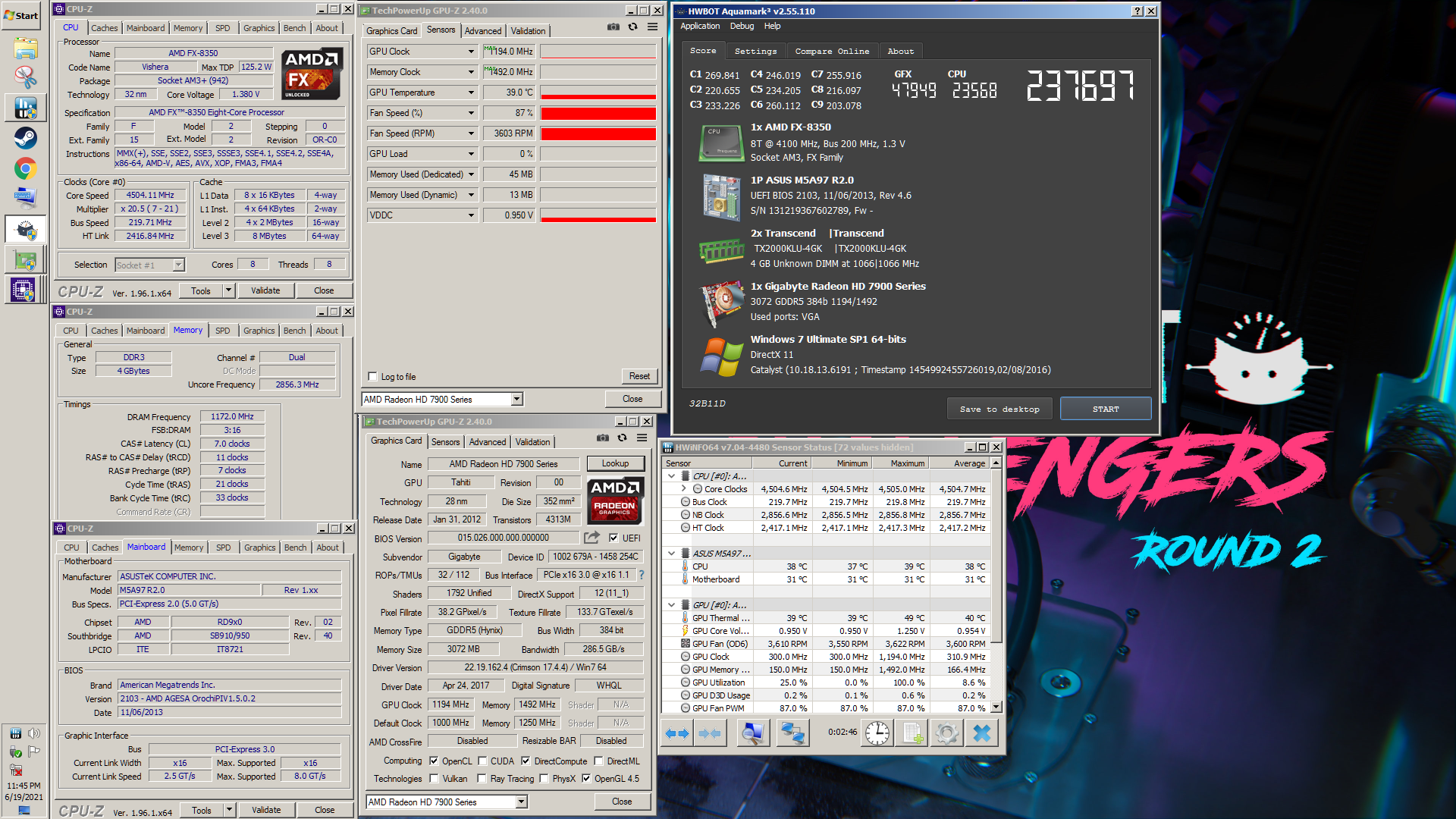
Task: Click the HWiNFO Maximum column header
Action: coord(900,463)
